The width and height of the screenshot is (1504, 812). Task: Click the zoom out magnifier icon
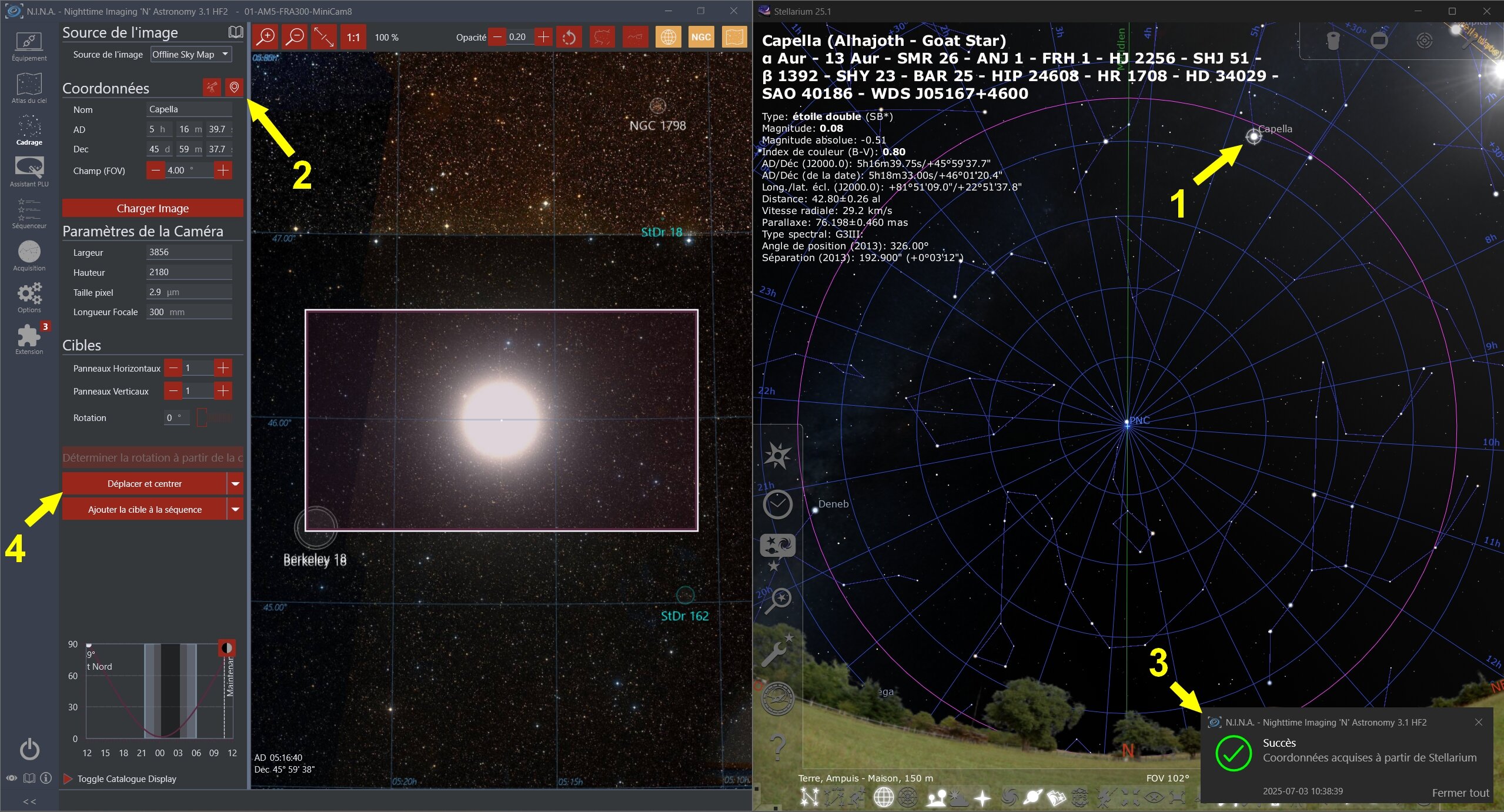tap(294, 37)
